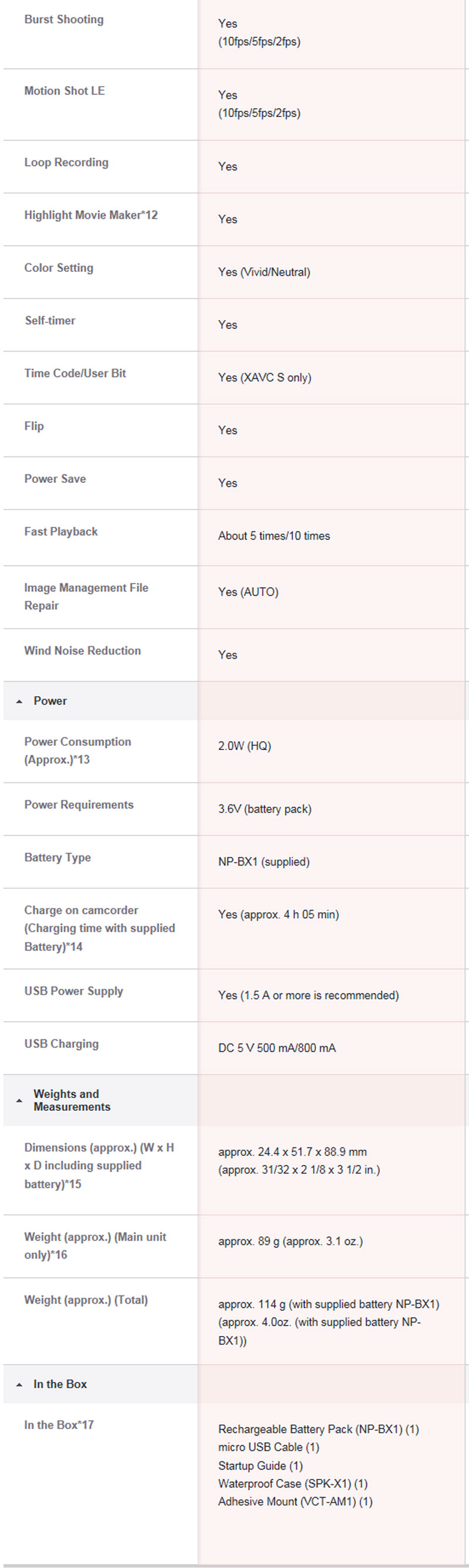Collapse the Weights and Measurements arrow
The height and width of the screenshot is (1568, 469).
tap(19, 1100)
